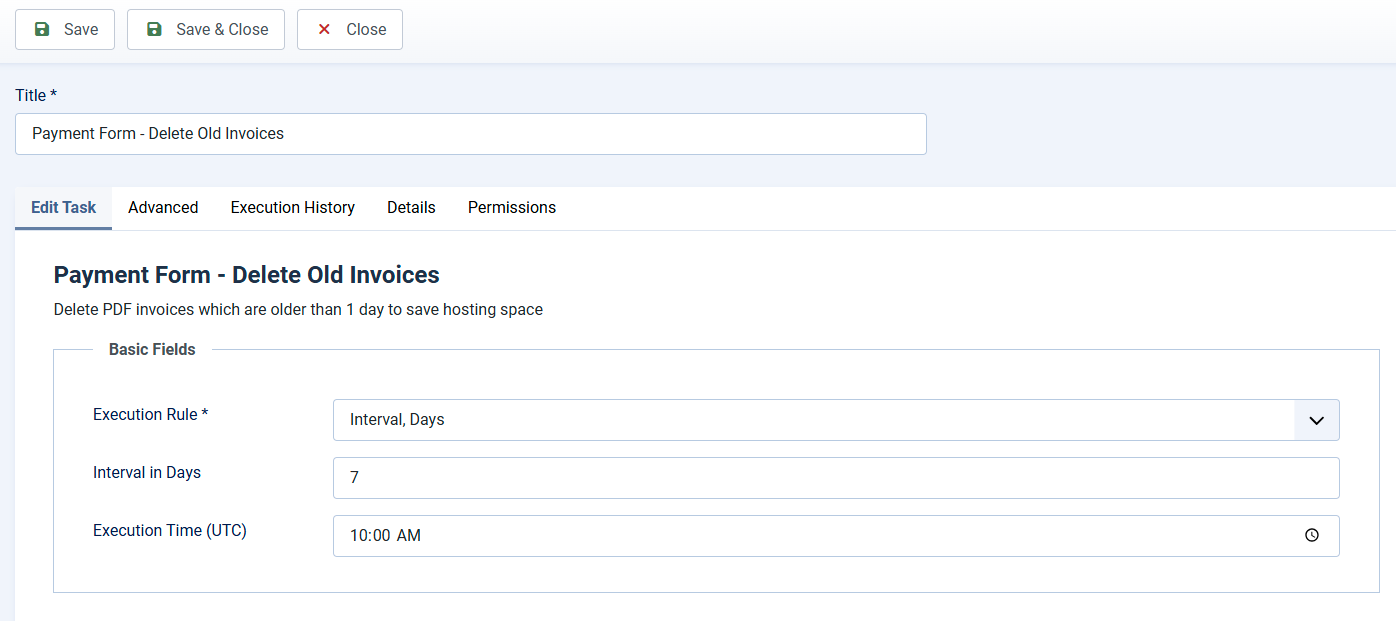This screenshot has height=621, width=1396.
Task: Click the Execution Time (UTC) field
Action: pyautogui.click(x=836, y=536)
